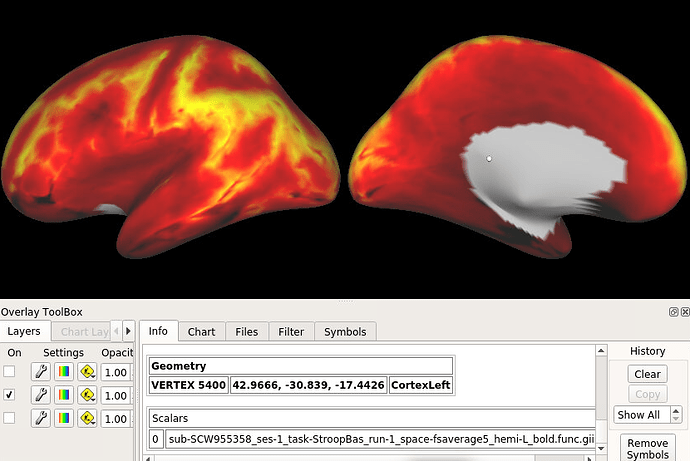Viewport: 690px width, 461px height.
Task: Open color palette editor for first layer
Action: pyautogui.click(x=64, y=372)
